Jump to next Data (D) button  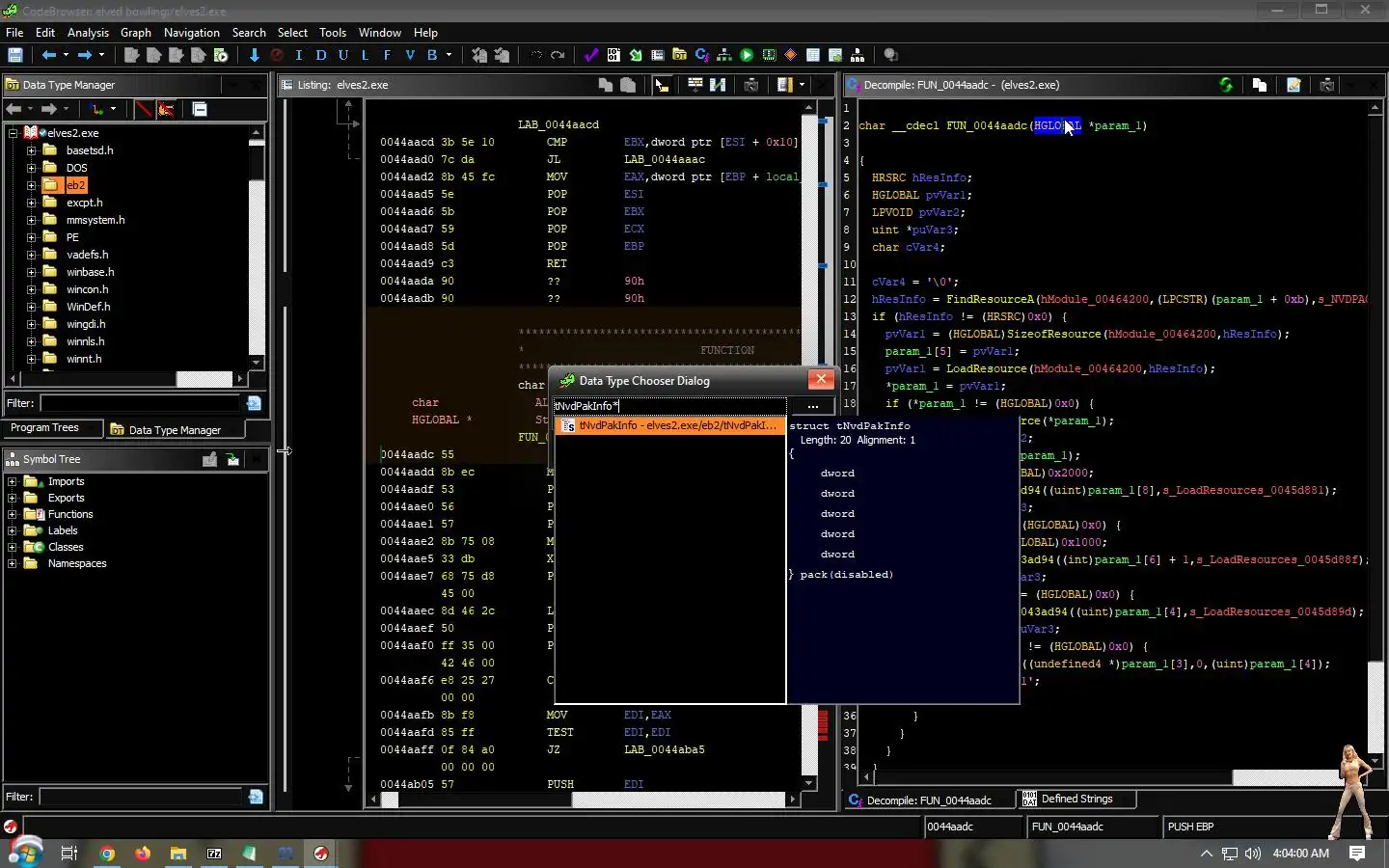321,55
